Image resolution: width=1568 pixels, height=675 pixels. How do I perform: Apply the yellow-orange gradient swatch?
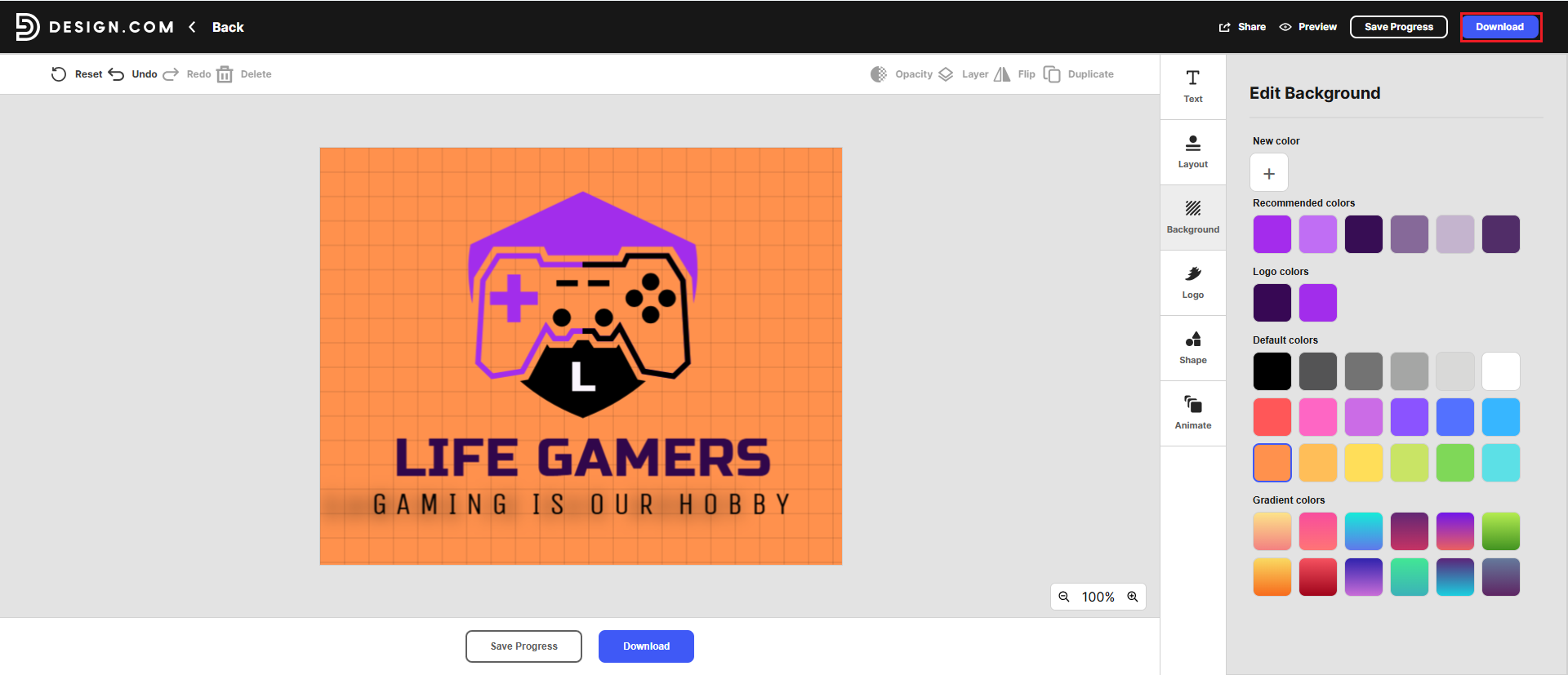(x=1272, y=577)
